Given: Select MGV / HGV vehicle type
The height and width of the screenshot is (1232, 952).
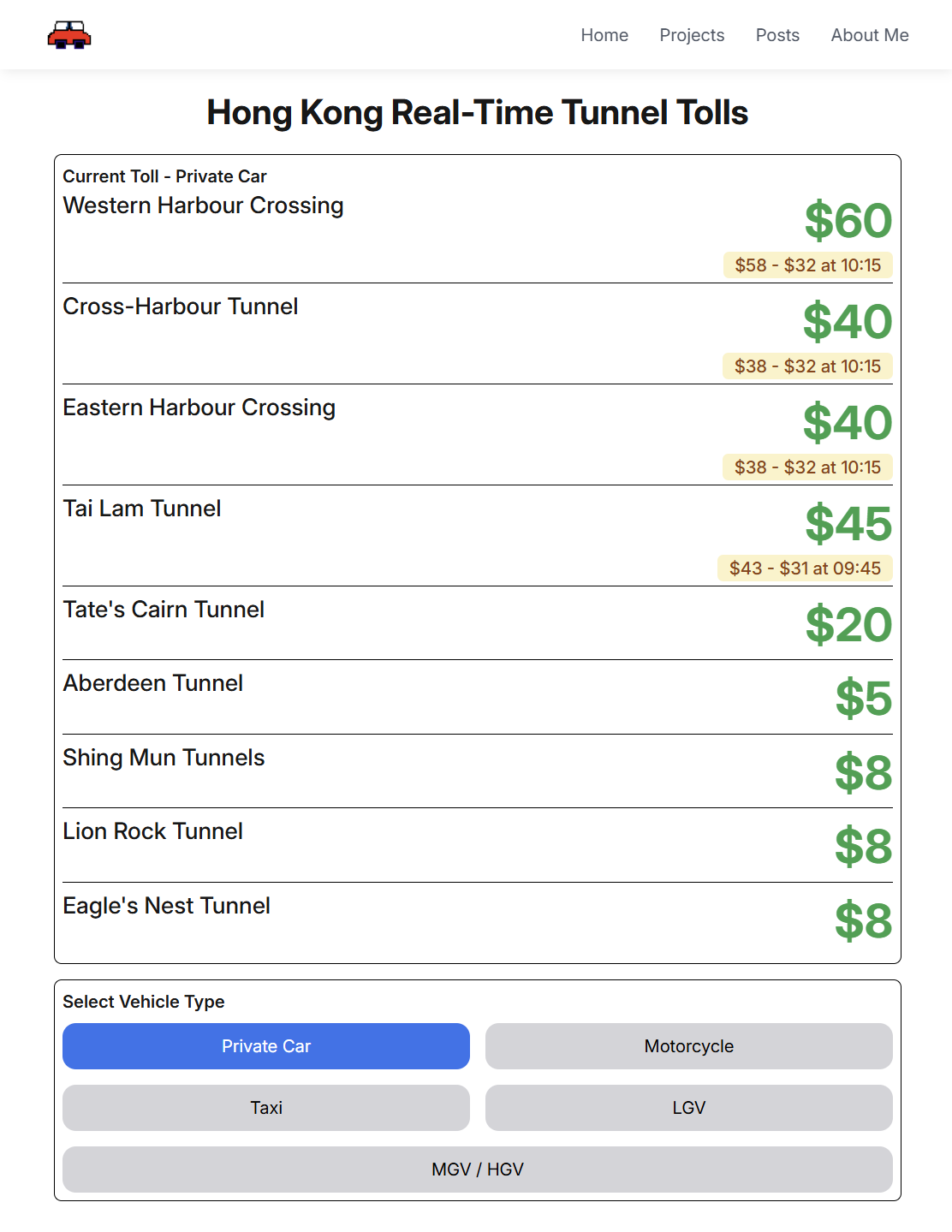Looking at the screenshot, I should (477, 1170).
